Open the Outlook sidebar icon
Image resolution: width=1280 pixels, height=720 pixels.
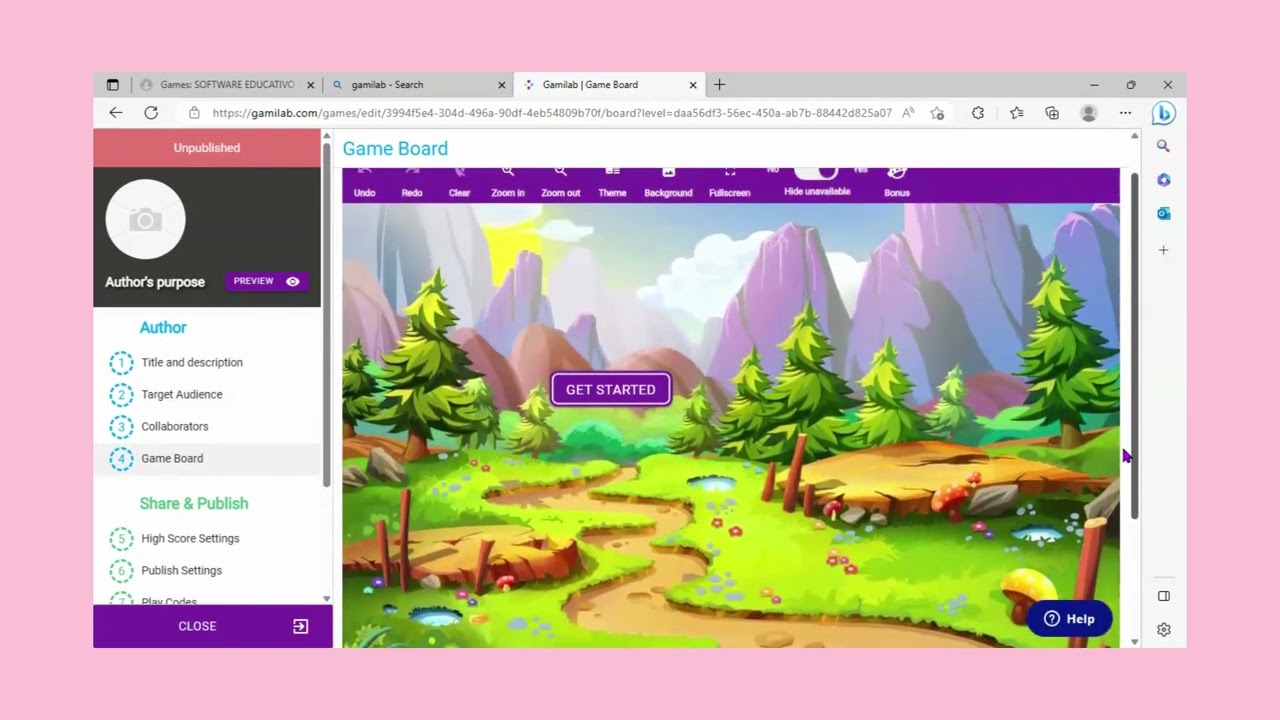click(x=1163, y=214)
